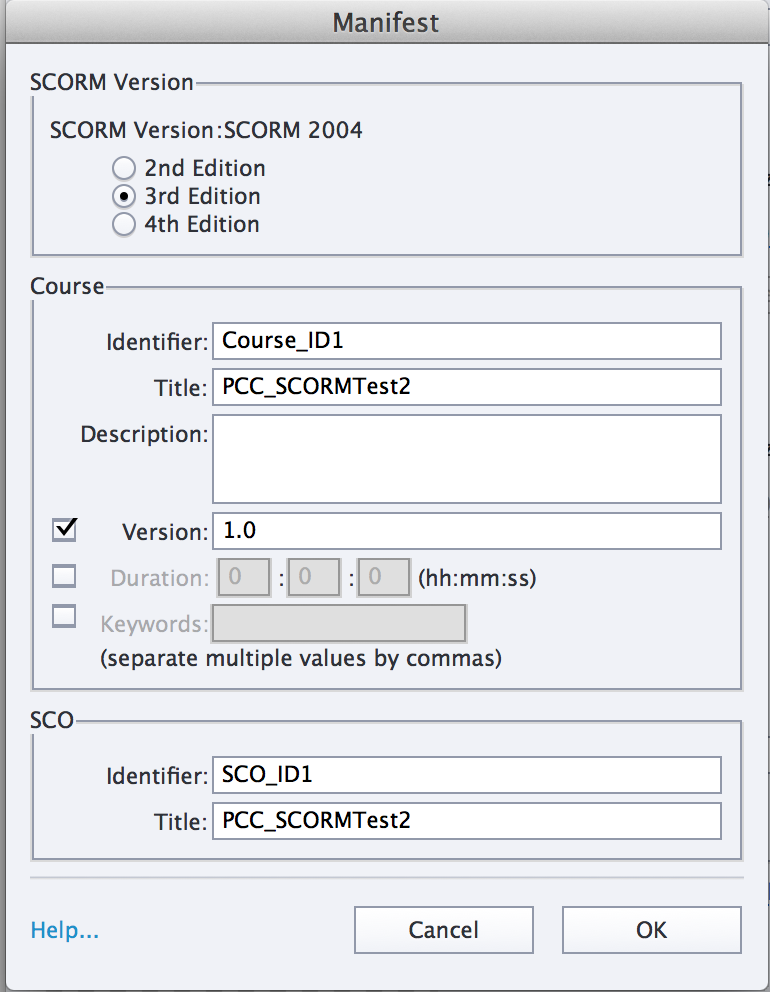The height and width of the screenshot is (992, 770).
Task: Click the Version number field
Action: (x=466, y=531)
